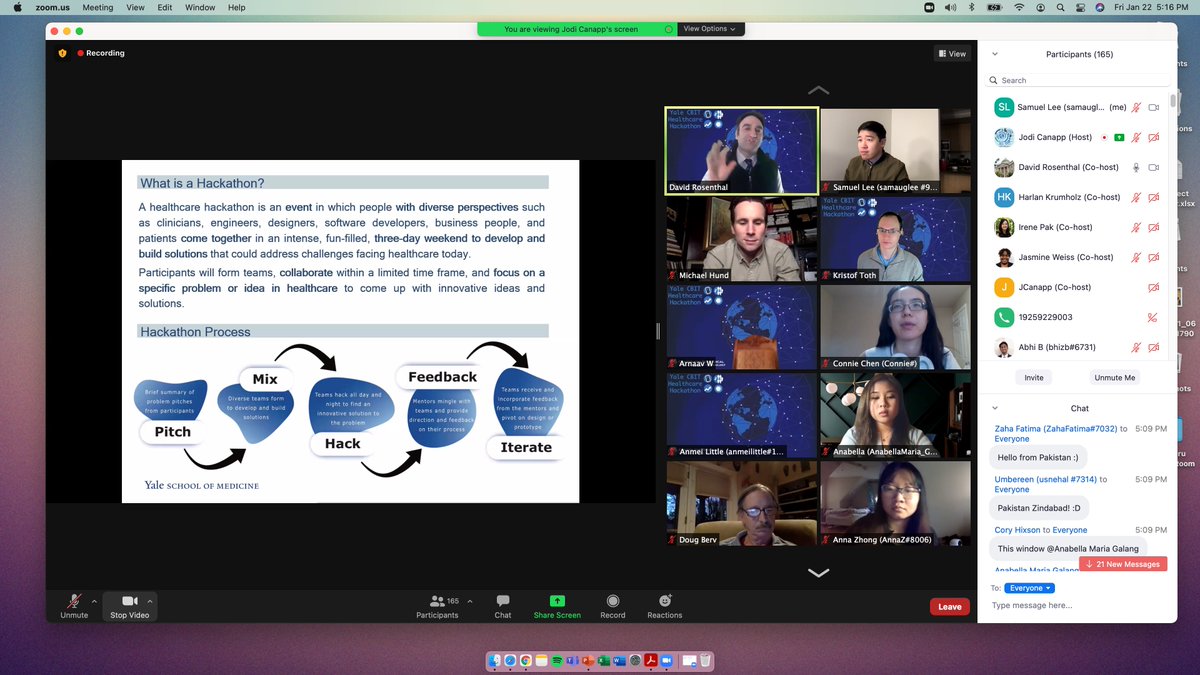This screenshot has height=675, width=1200.
Task: Select Connie Chen's video tile
Action: (x=895, y=327)
